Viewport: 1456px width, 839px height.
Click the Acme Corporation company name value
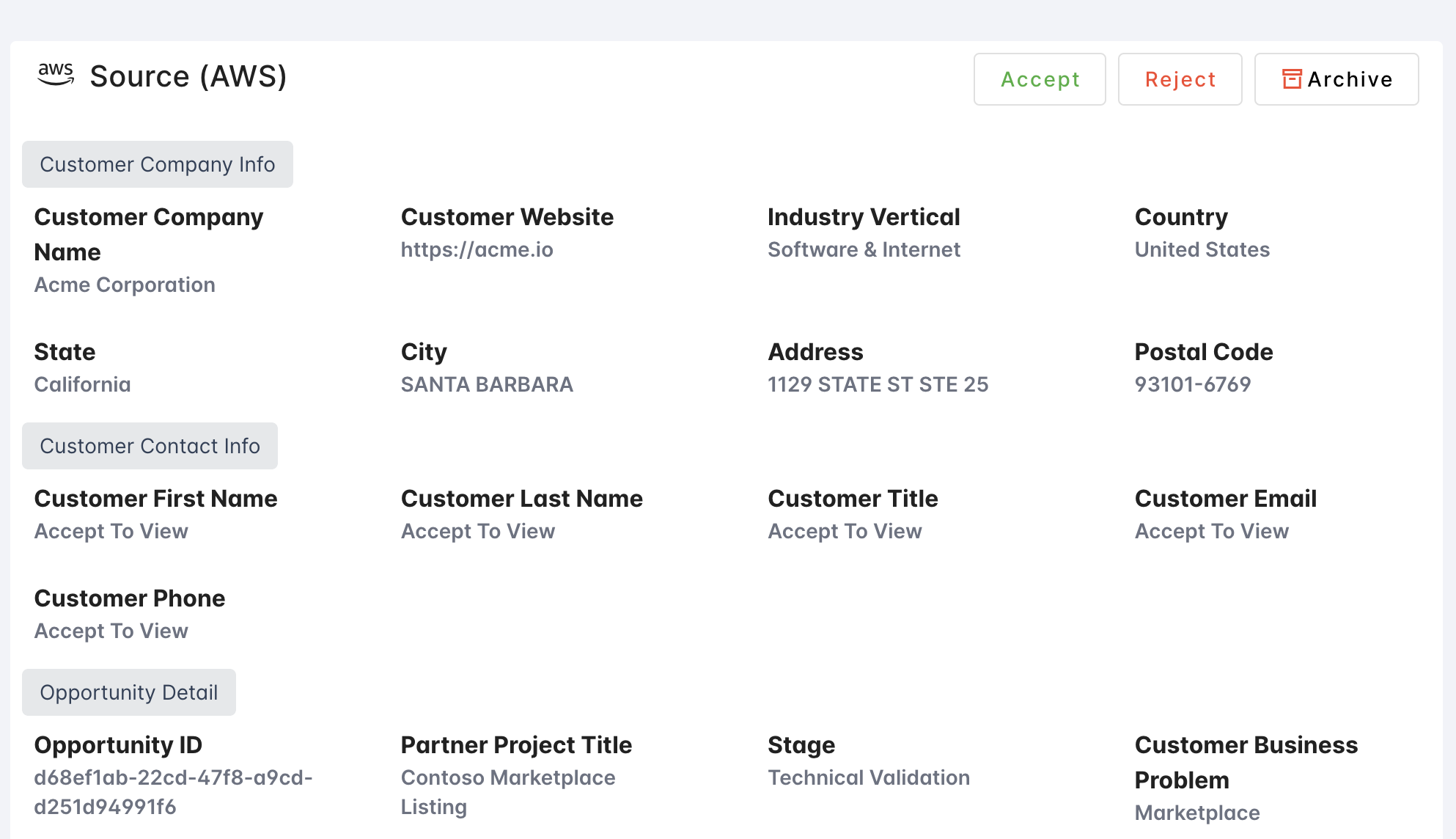[x=125, y=285]
